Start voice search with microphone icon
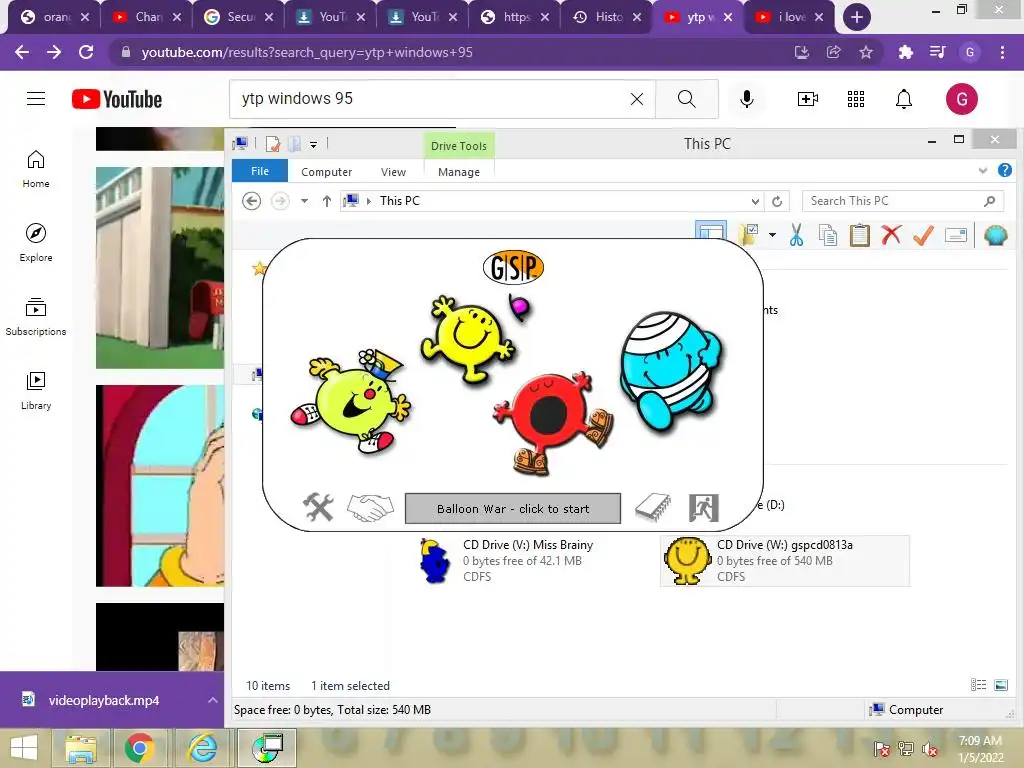Viewport: 1024px width, 768px height. 746,99
